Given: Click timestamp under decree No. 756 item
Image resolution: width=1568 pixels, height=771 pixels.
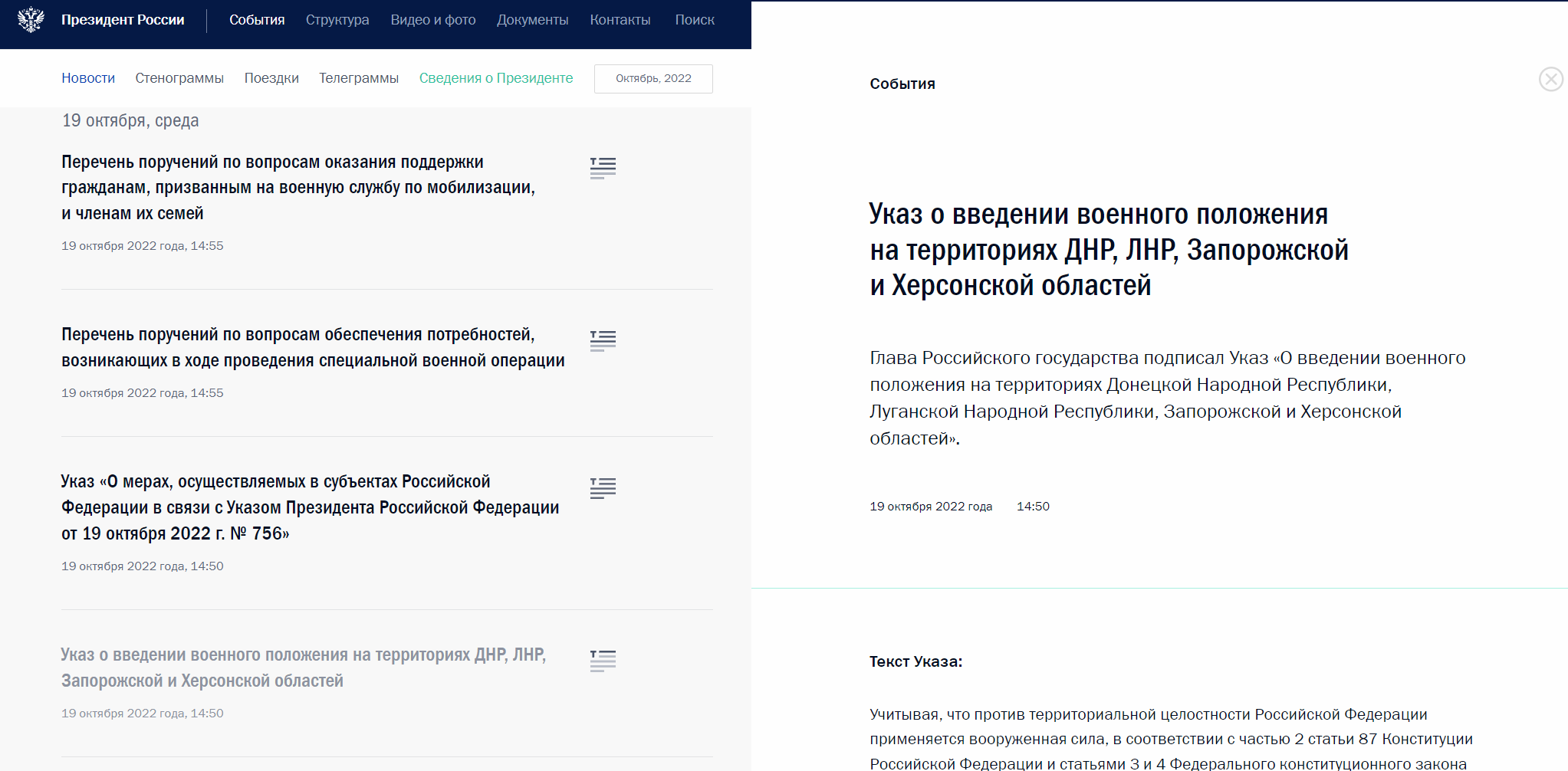Looking at the screenshot, I should (143, 566).
